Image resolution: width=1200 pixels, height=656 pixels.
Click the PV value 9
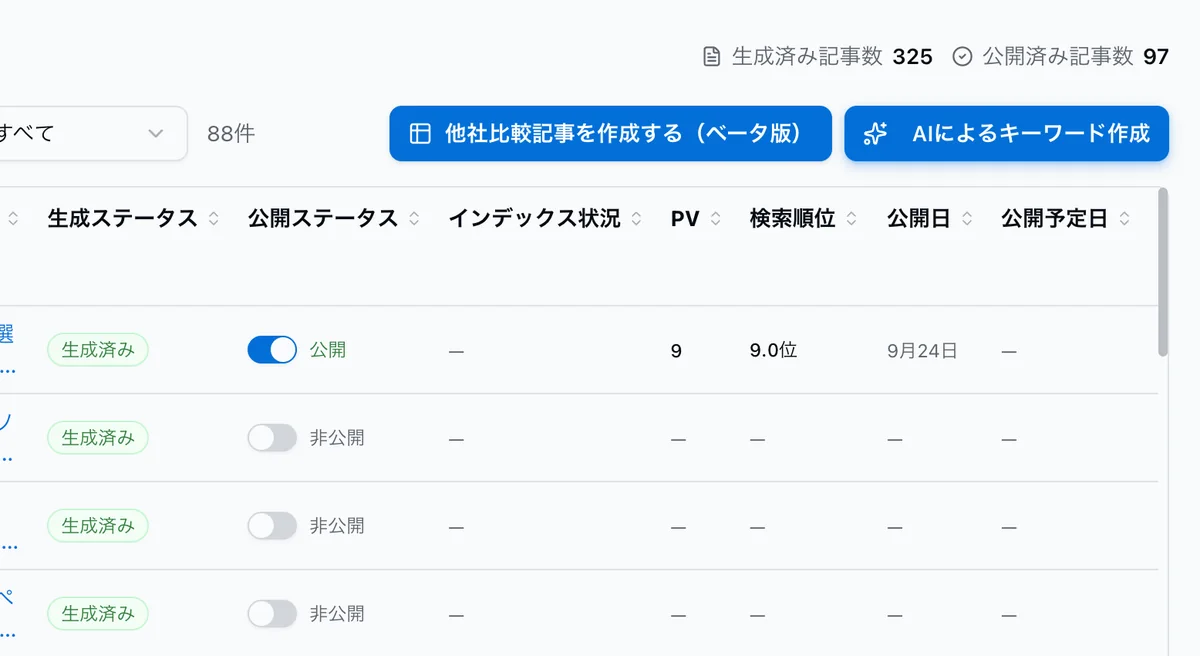tap(676, 351)
